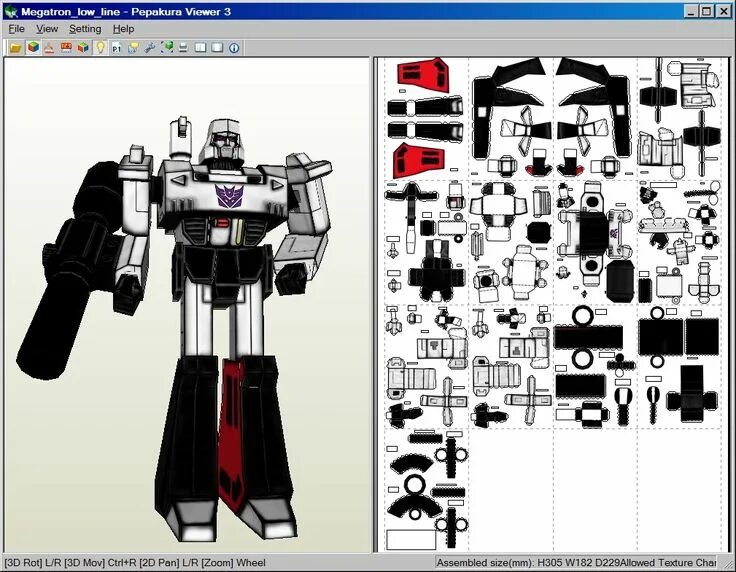Click the '[3D Rot] L/R' status bar hint
736x572 pixels.
33,562
